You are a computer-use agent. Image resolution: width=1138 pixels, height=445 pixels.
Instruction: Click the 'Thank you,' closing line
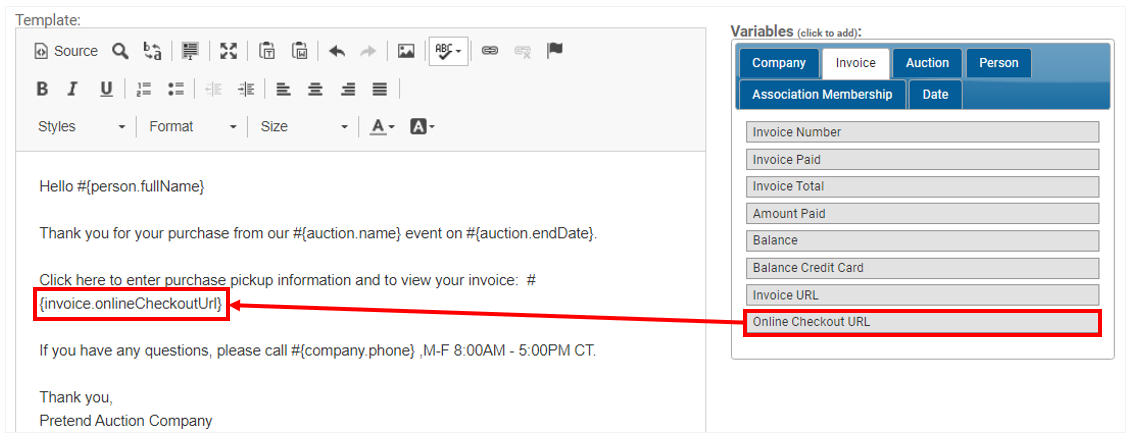coord(76,397)
